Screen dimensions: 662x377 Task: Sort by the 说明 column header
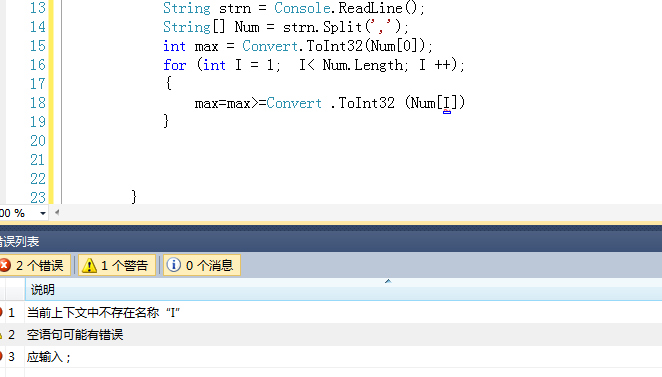43,290
